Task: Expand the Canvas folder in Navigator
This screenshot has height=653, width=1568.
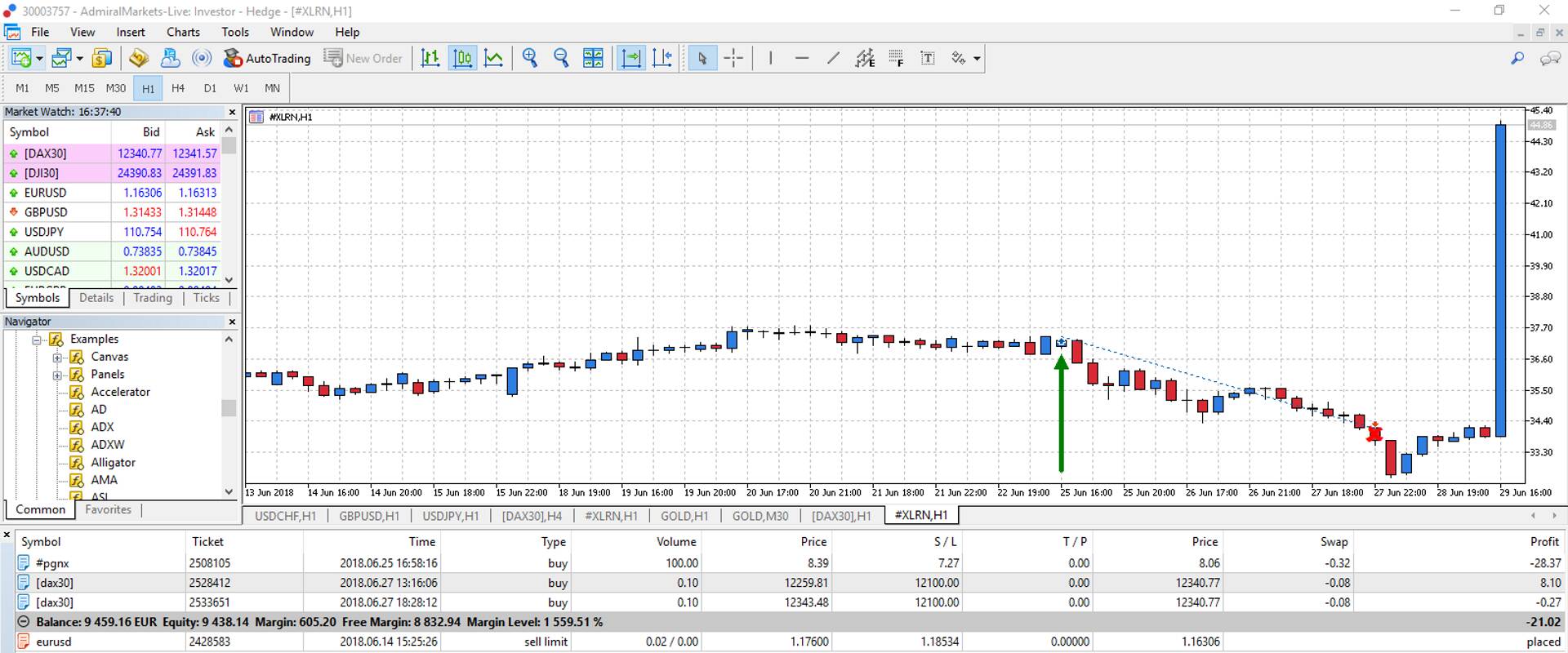Action: [57, 357]
